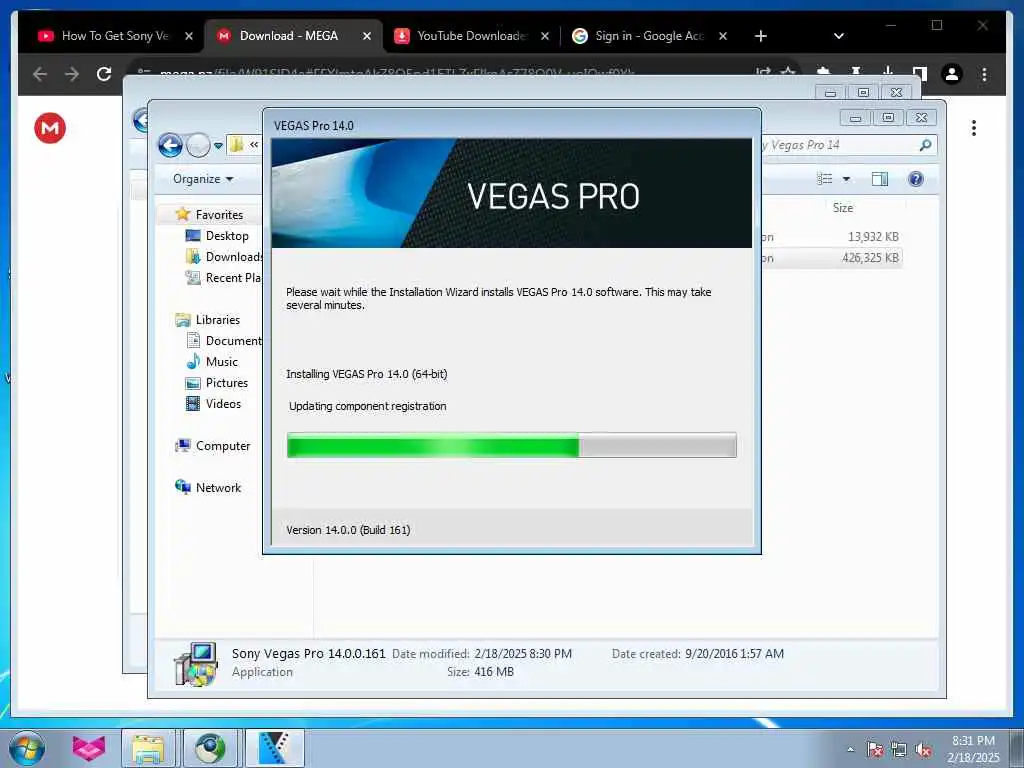Select Favorites in the navigation pane
This screenshot has width=1024, height=768.
tap(219, 215)
